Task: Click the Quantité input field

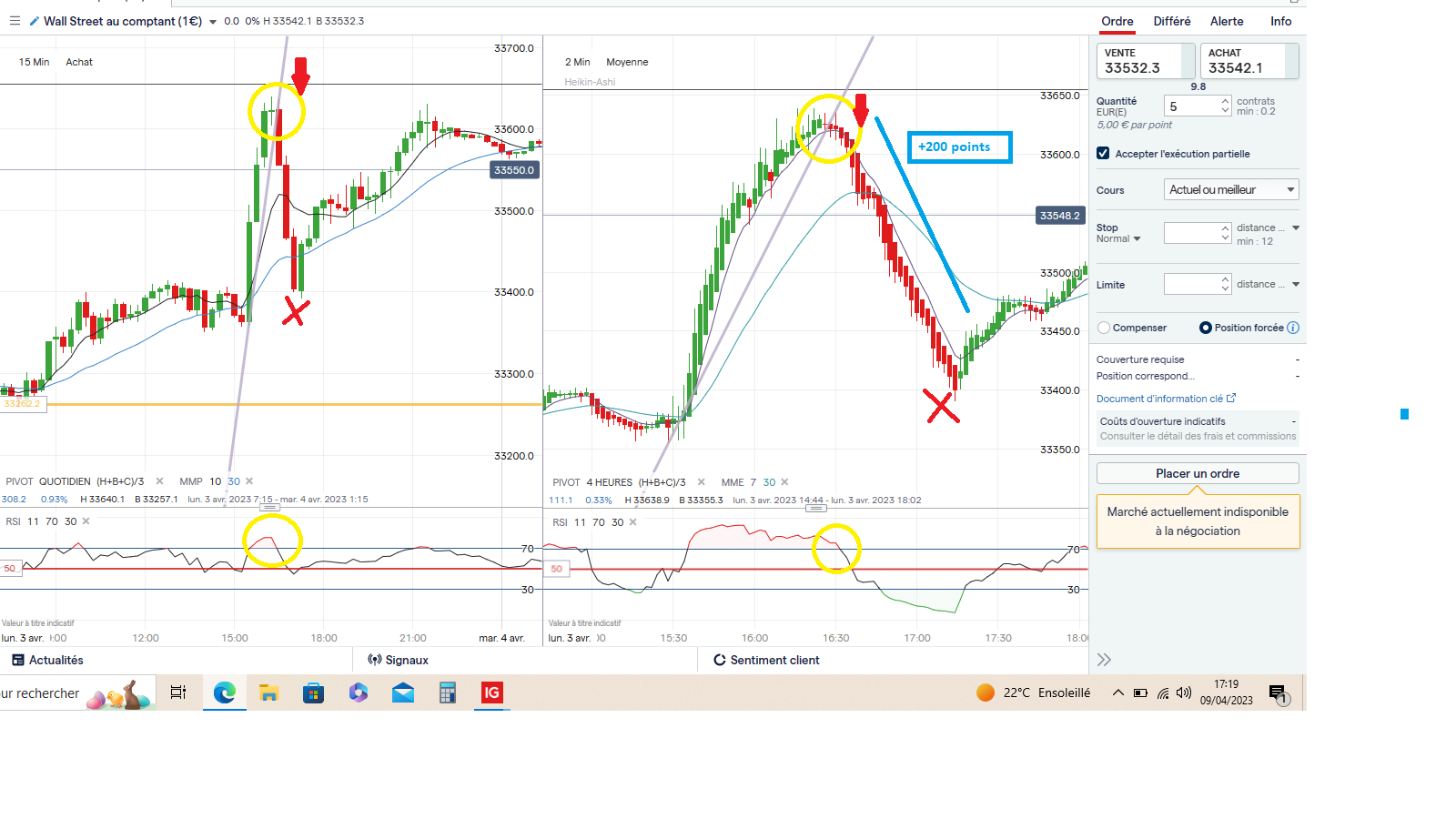Action: pos(1192,106)
